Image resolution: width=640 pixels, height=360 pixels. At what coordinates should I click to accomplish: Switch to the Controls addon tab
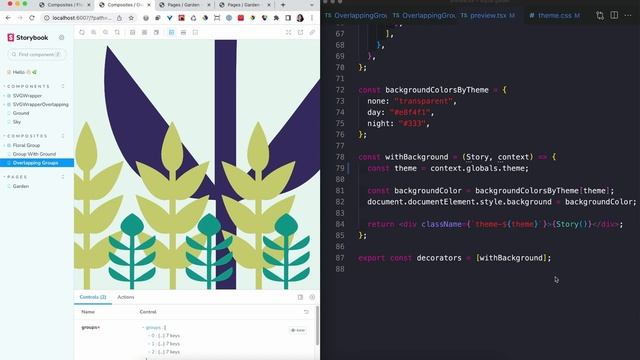[x=93, y=297]
